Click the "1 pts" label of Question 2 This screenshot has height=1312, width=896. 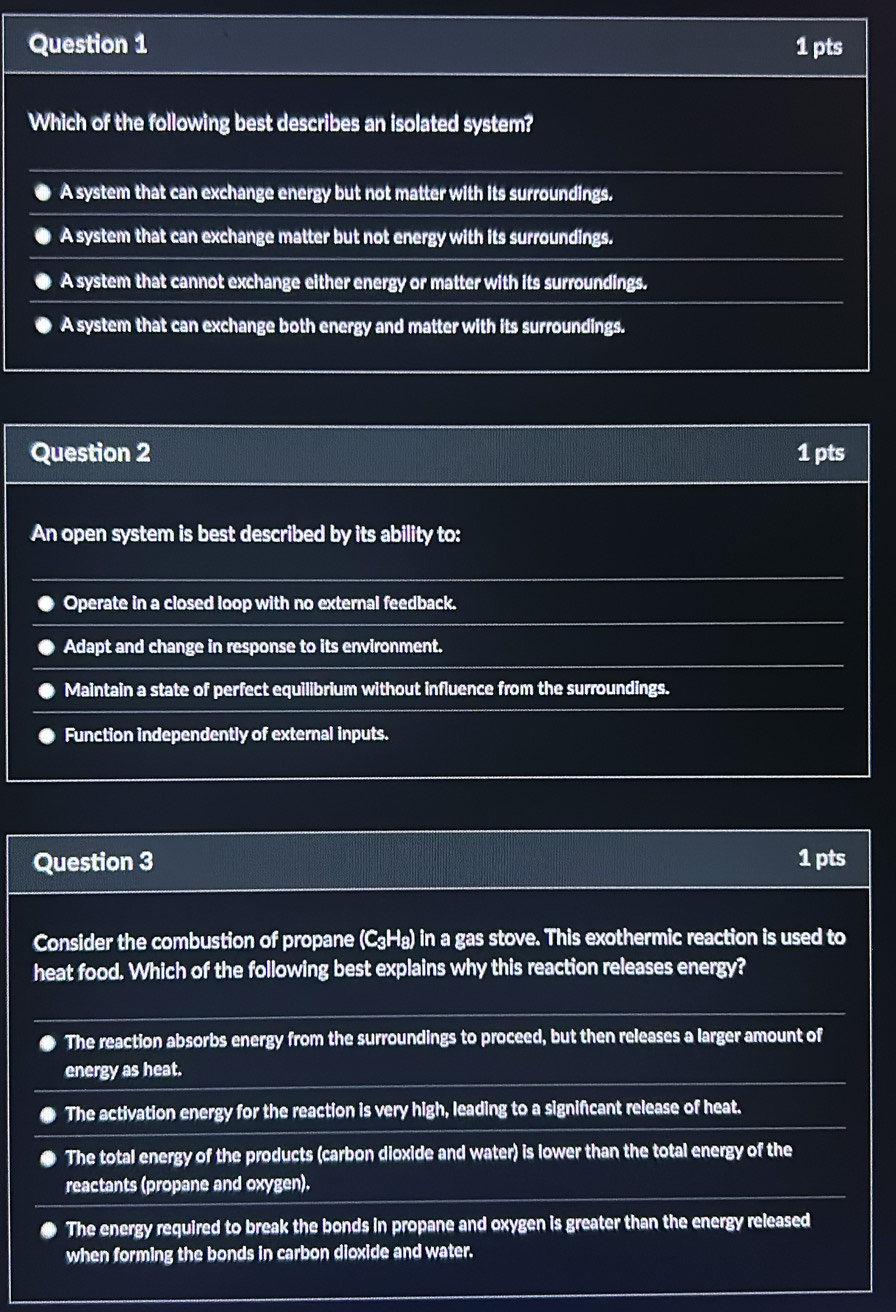point(821,453)
